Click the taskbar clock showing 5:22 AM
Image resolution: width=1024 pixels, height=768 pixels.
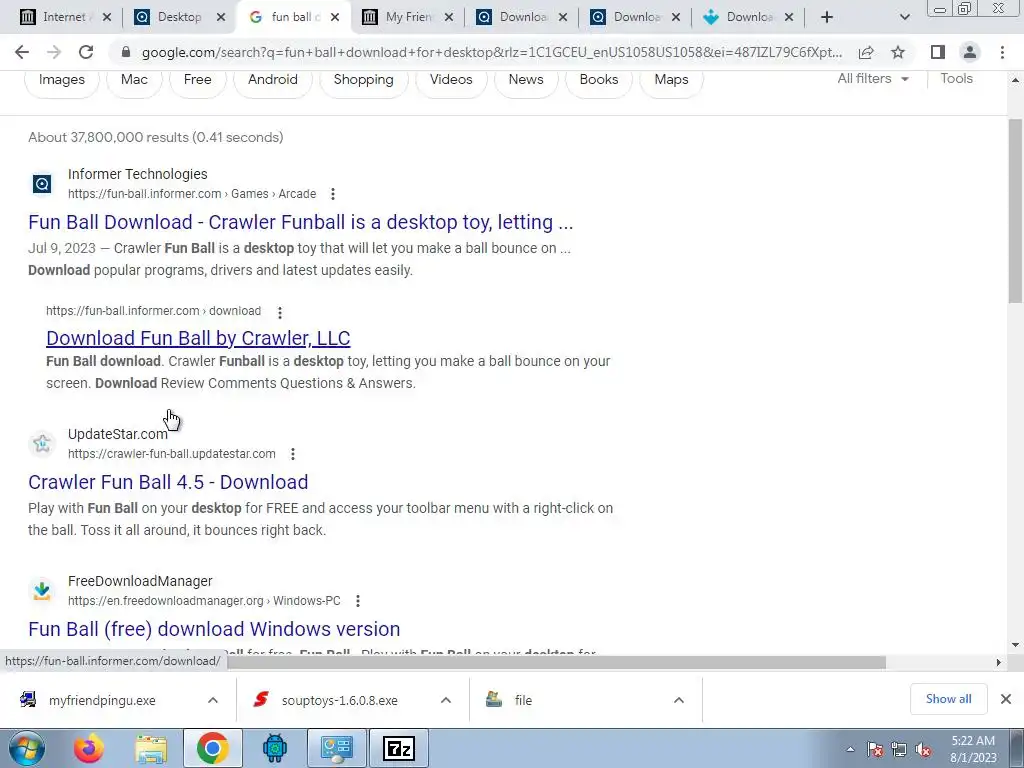pos(973,749)
